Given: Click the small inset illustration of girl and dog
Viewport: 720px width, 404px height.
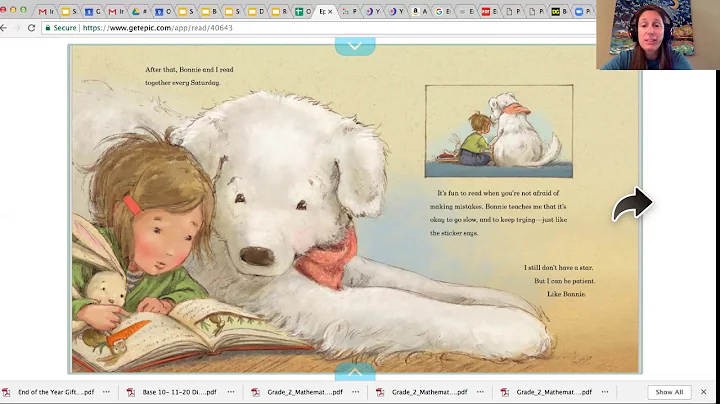Looking at the screenshot, I should pos(499,131).
